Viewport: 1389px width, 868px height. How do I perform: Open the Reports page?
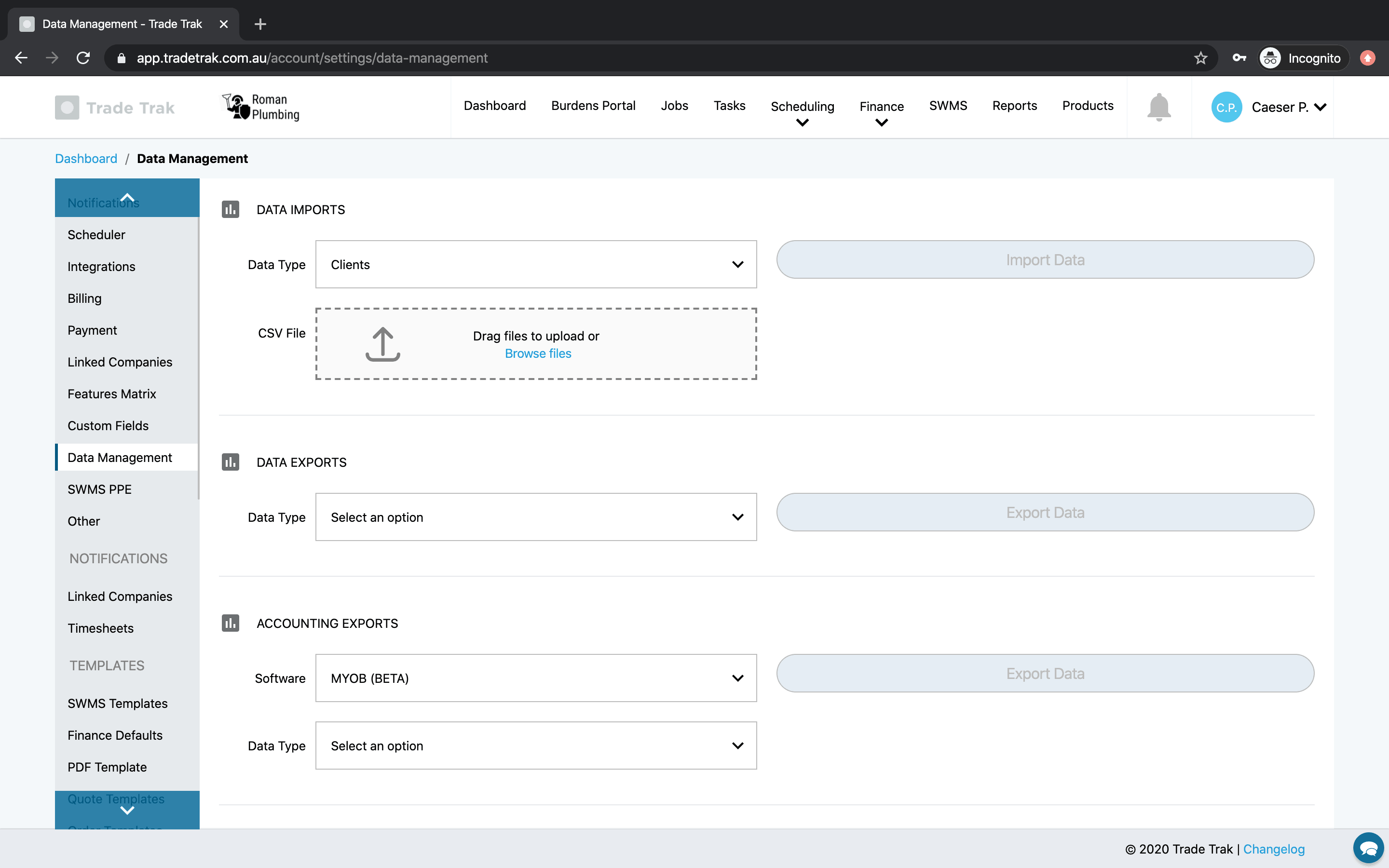[x=1015, y=106]
